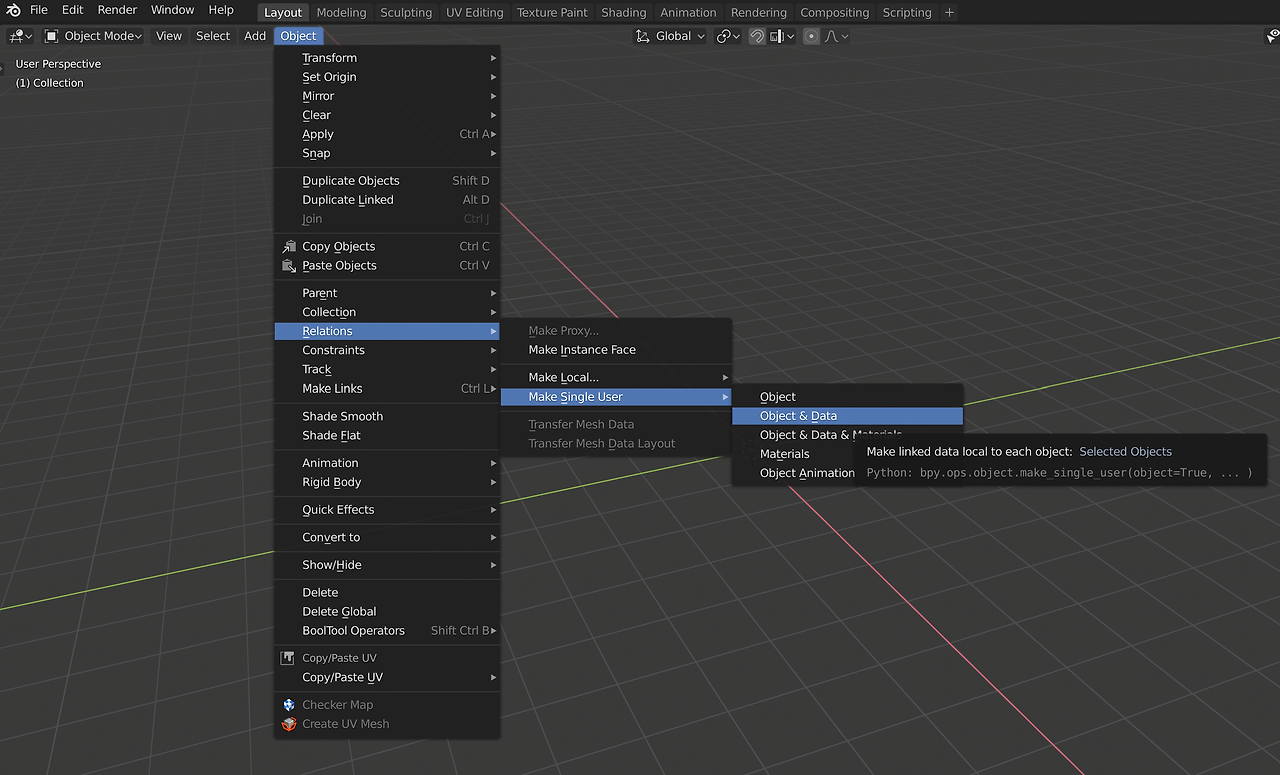Switch to the UV Editing workspace tab

[x=475, y=12]
